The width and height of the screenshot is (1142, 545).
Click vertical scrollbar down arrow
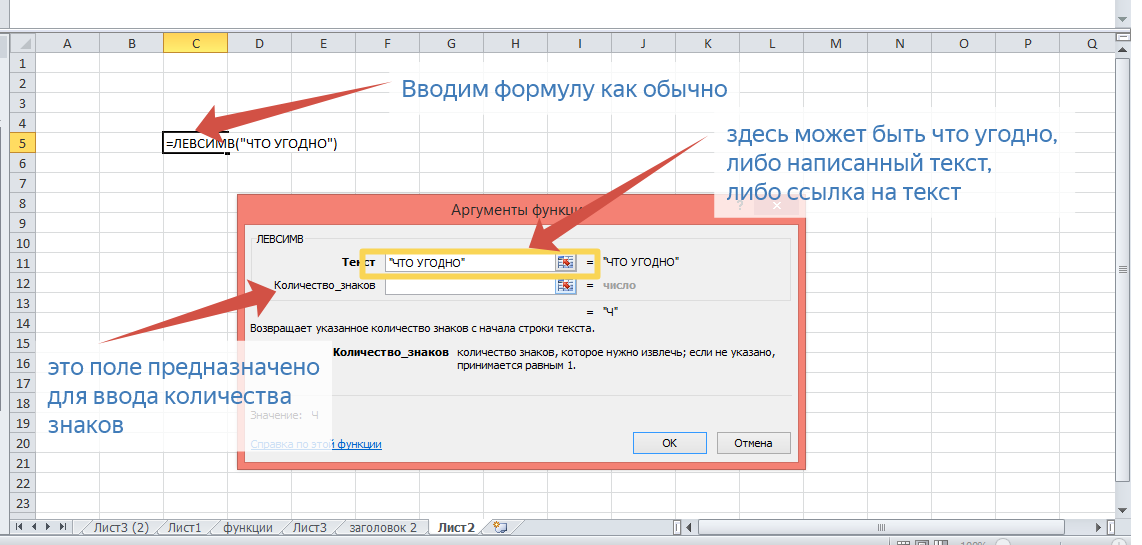1124,511
